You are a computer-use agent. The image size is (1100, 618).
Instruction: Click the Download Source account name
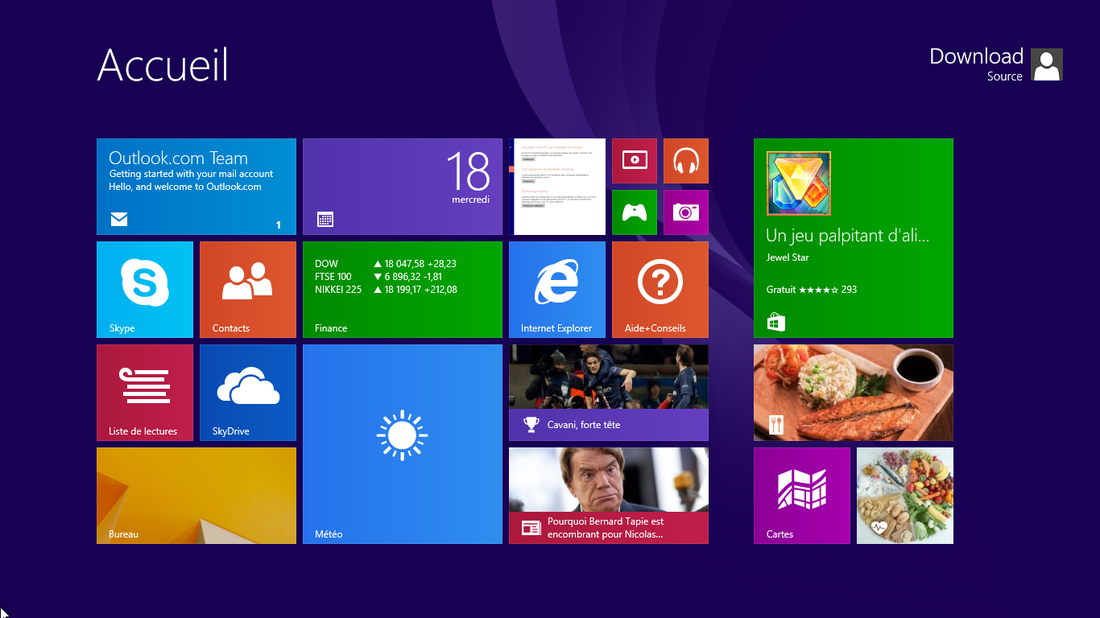coord(976,65)
